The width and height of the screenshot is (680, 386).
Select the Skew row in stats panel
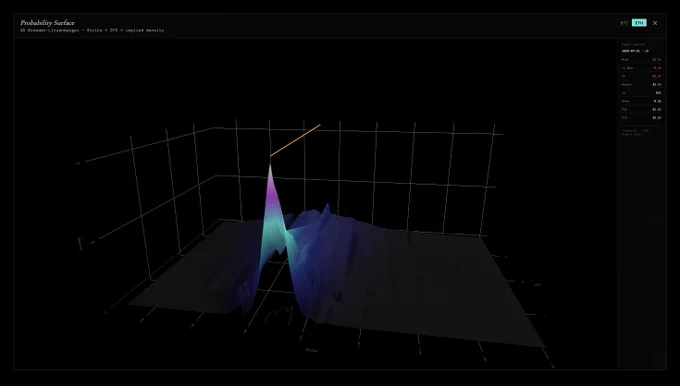coord(641,101)
